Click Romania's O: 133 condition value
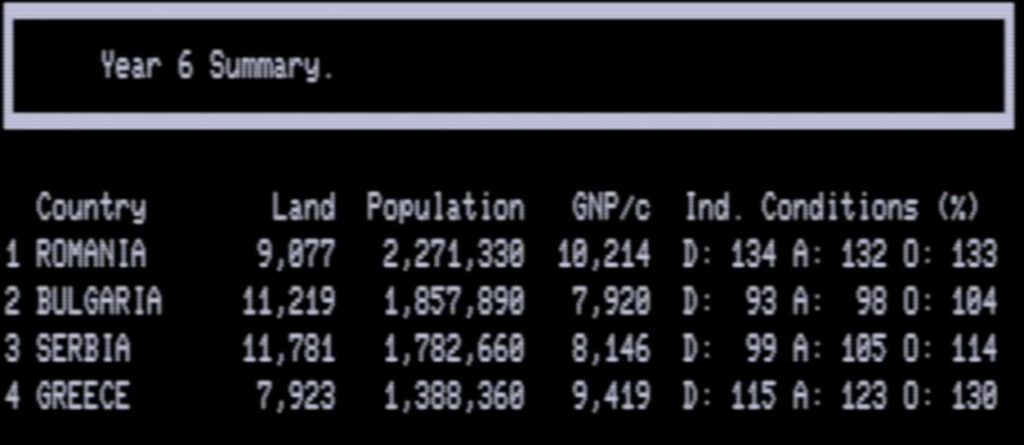This screenshot has width=1024, height=445. pos(951,254)
